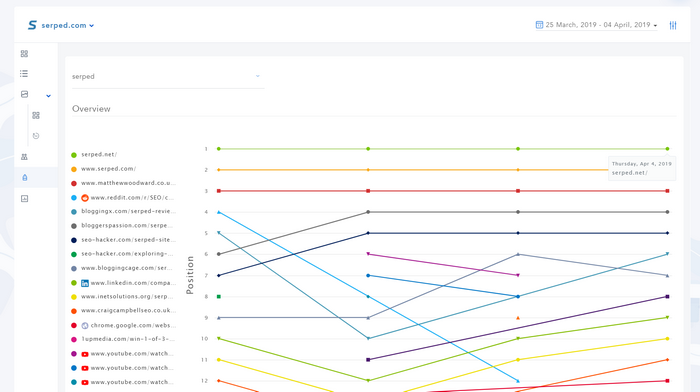The image size is (700, 392).
Task: Click the calendar icon beside date range
Action: (539, 25)
